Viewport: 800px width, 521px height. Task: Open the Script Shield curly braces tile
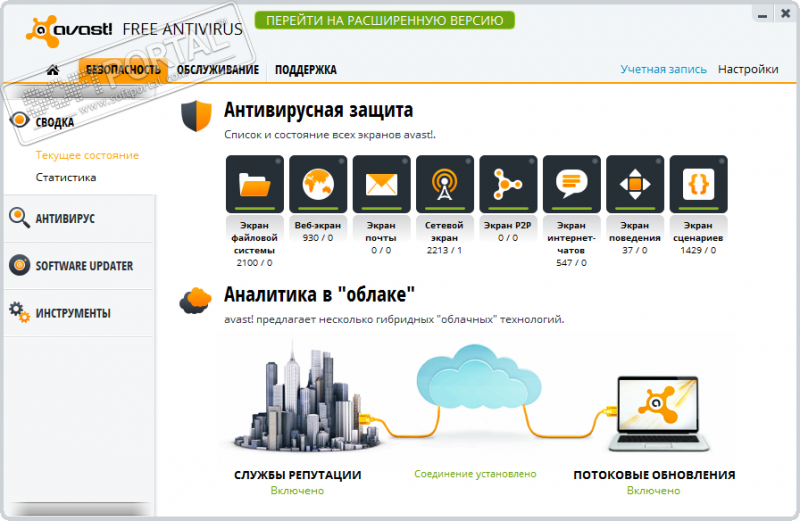[698, 184]
